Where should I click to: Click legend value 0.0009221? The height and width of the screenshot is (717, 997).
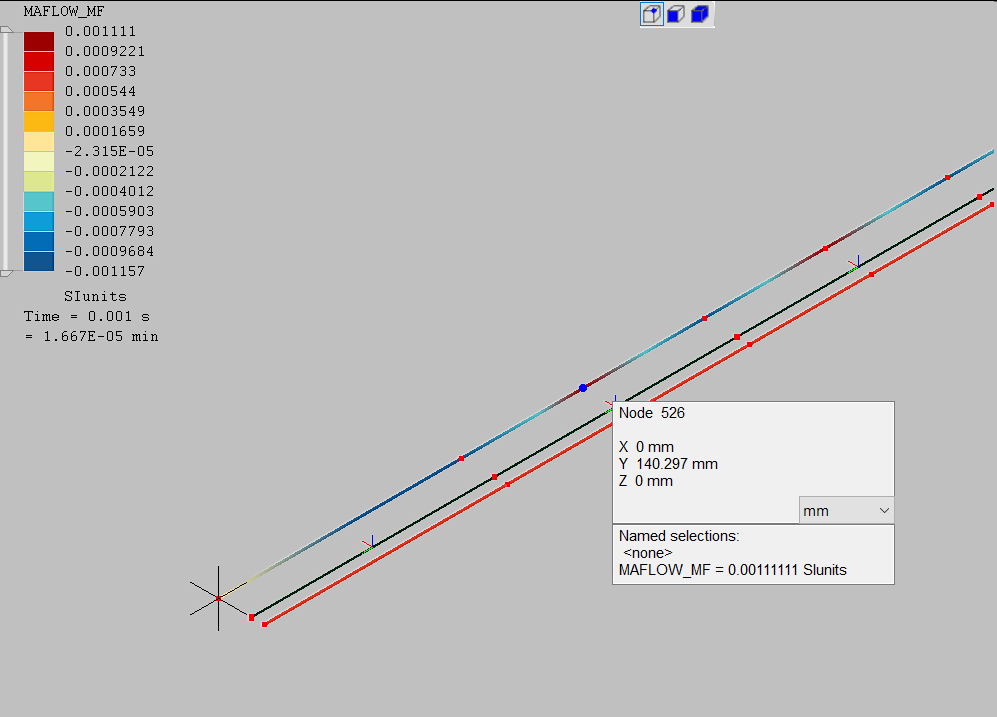[105, 51]
